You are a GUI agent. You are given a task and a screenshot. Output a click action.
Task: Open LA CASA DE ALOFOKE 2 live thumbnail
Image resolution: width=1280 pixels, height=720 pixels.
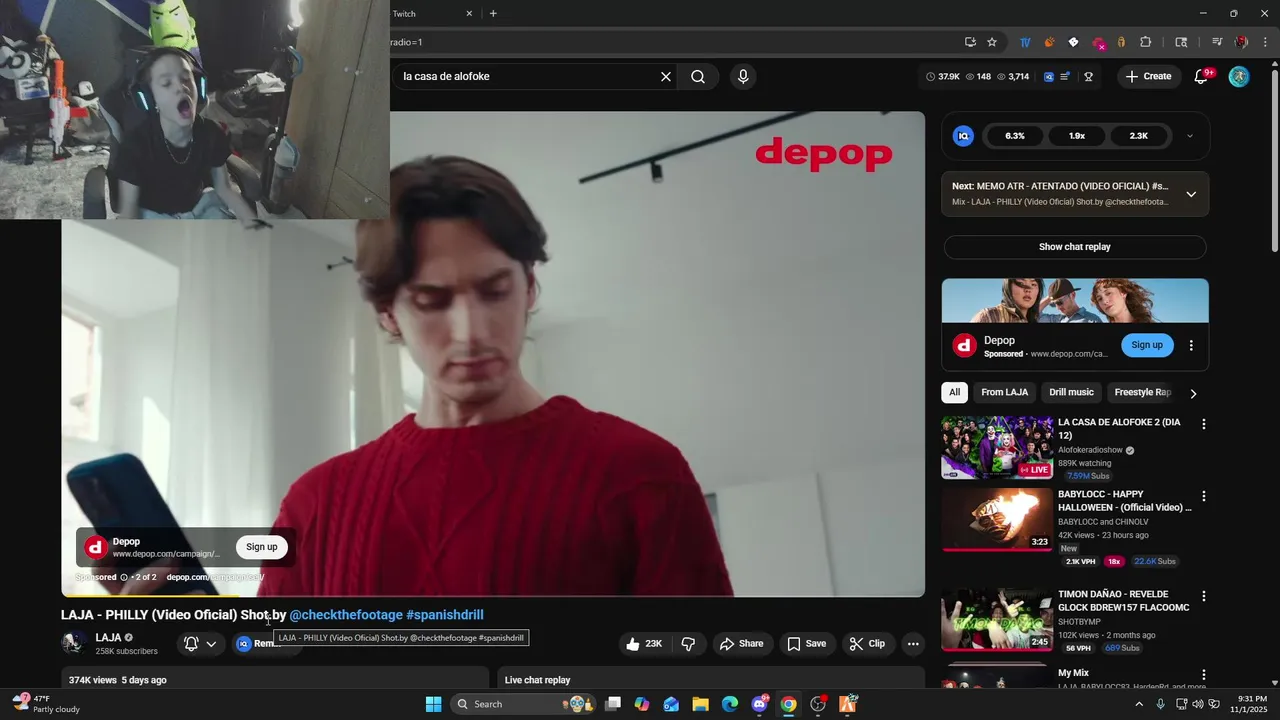[x=997, y=447]
